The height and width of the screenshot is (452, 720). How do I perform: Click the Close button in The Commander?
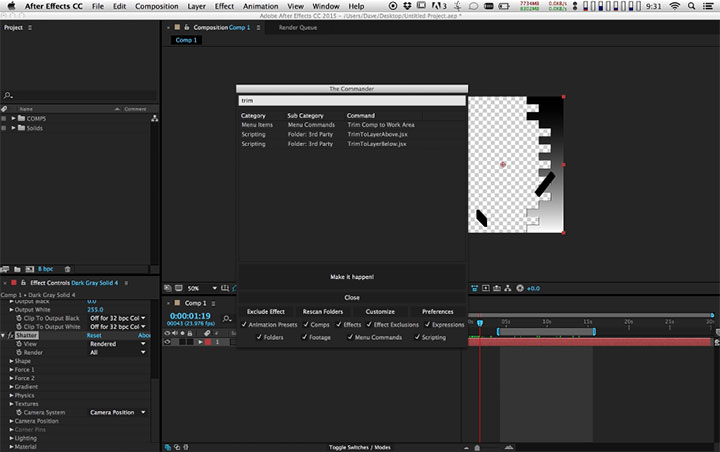pos(352,298)
